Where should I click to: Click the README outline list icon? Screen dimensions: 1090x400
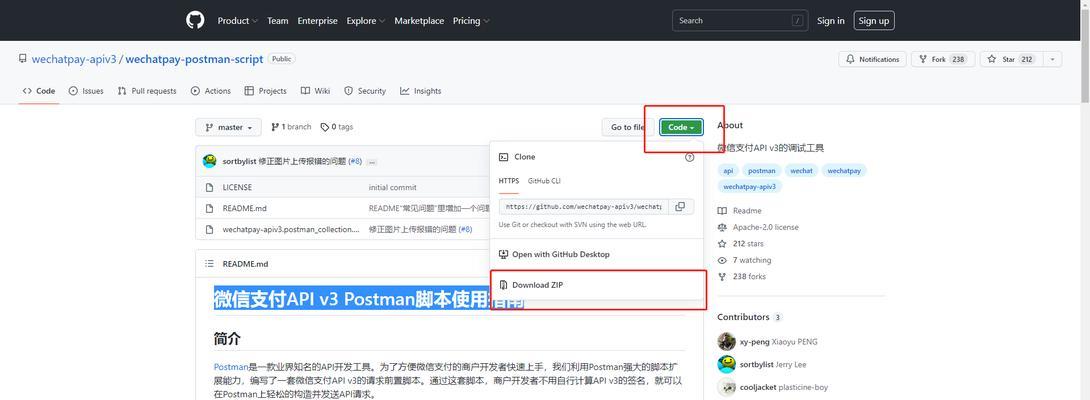click(x=209, y=264)
